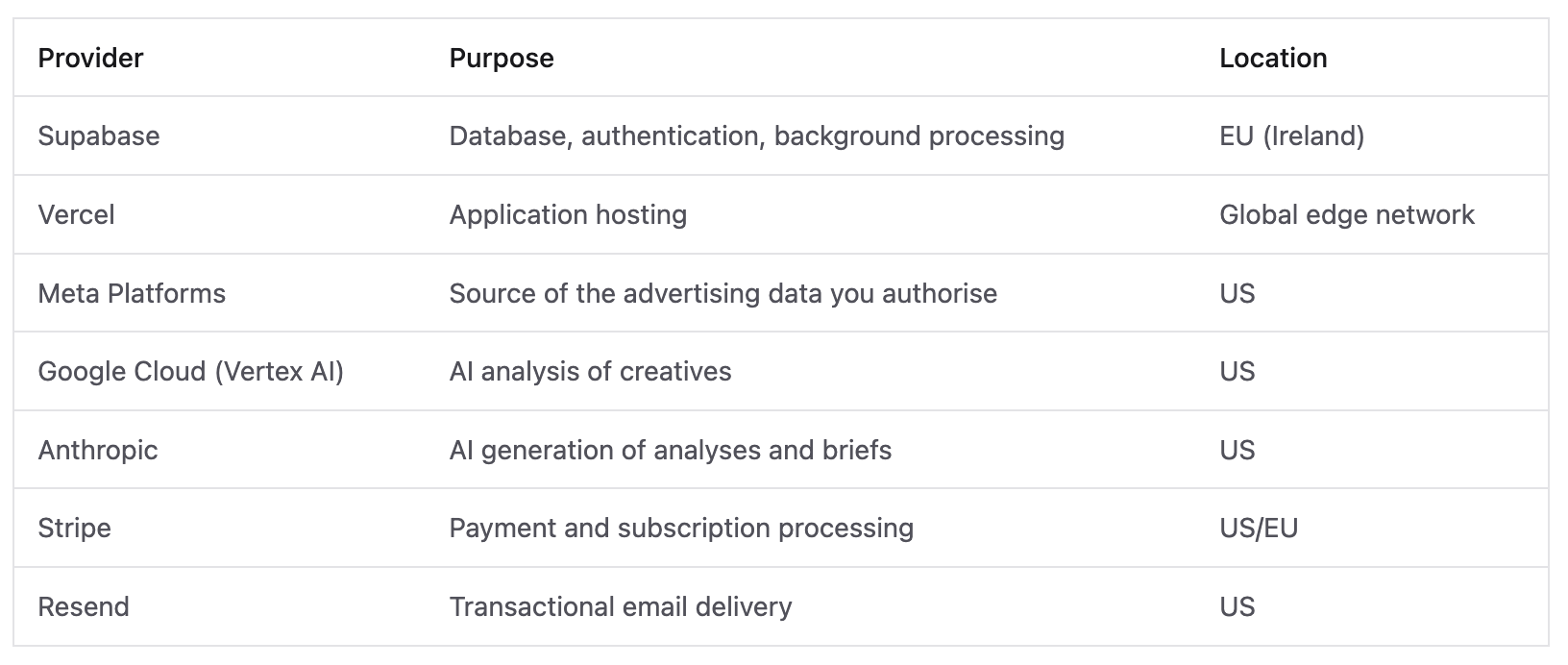Click the 'Database, authentication, background processing' text
Viewport: 1568px width, 665px height.
(x=757, y=135)
